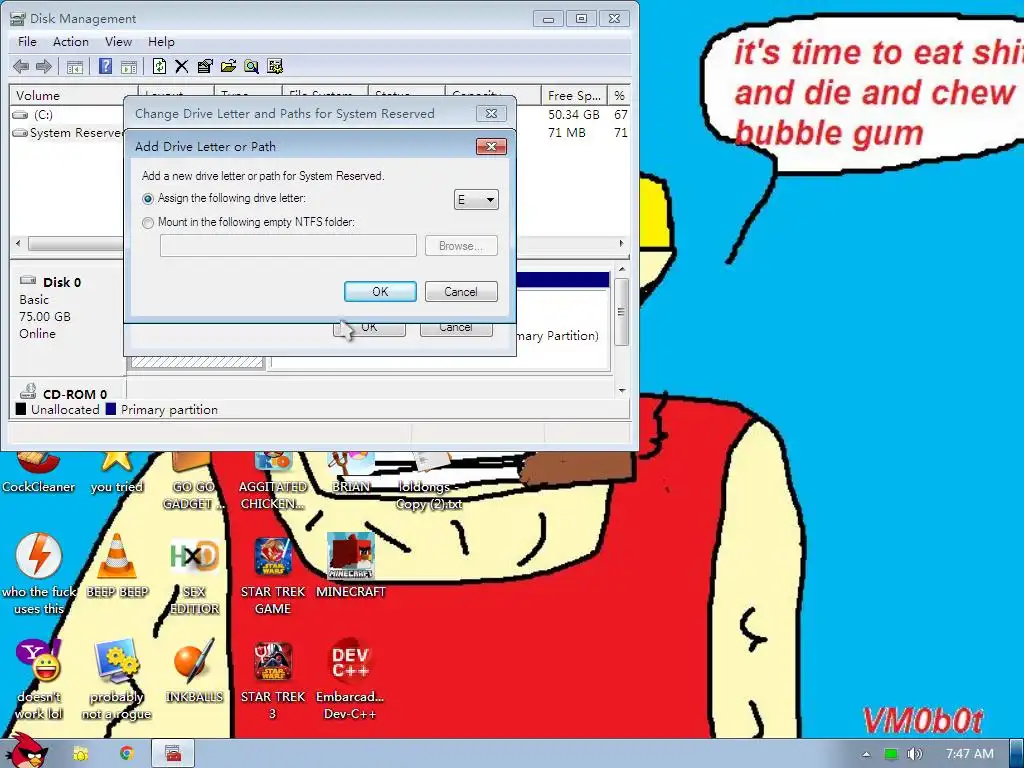The height and width of the screenshot is (768, 1024).
Task: Close the Add Drive Letter or Path dialog
Action: coord(491,146)
